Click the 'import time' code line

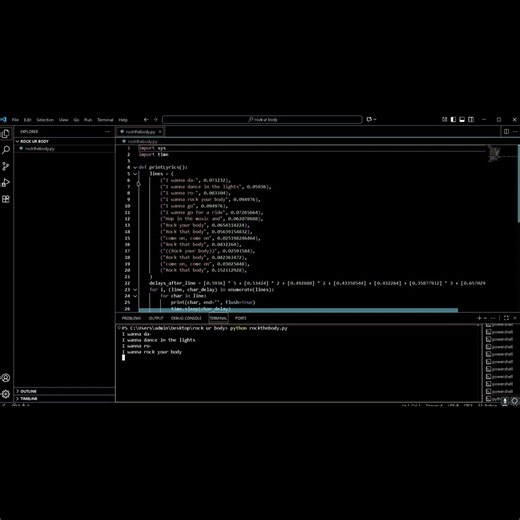(x=154, y=154)
